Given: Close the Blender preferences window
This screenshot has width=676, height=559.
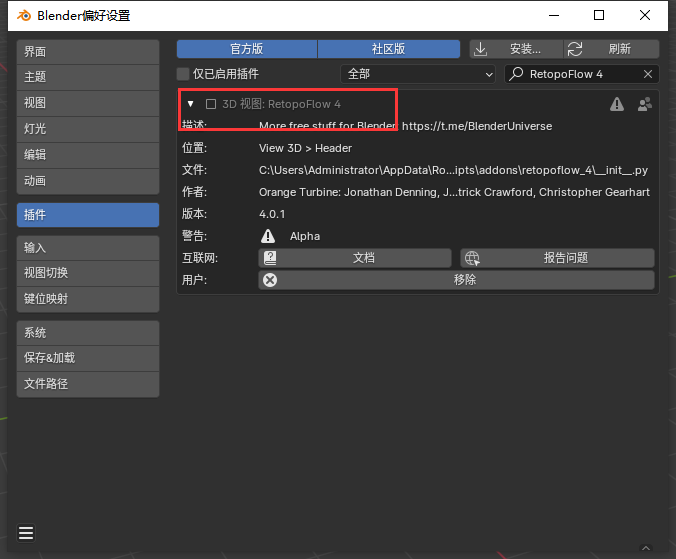Looking at the screenshot, I should pyautogui.click(x=645, y=16).
